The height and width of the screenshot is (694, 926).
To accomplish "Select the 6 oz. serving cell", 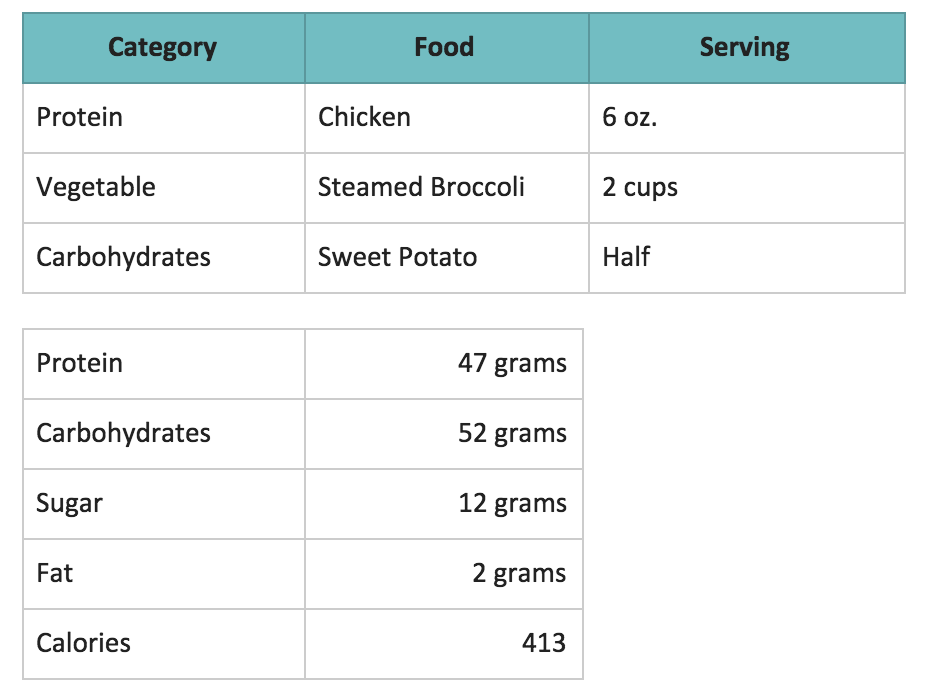I will click(x=630, y=117).
